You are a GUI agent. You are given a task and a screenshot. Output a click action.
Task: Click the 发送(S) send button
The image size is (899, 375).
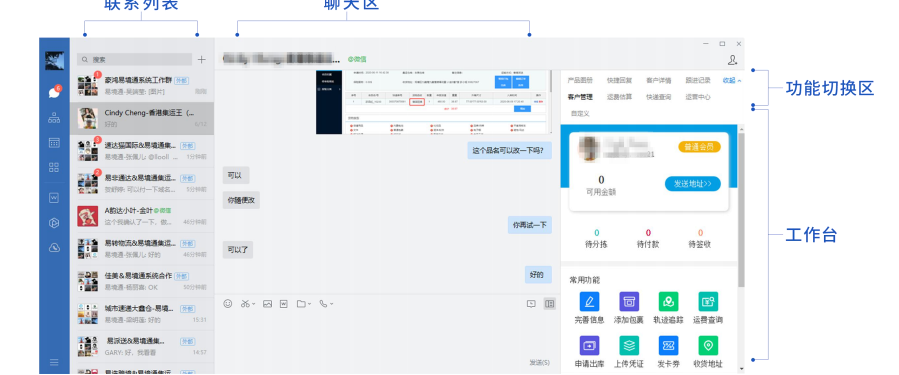point(539,362)
